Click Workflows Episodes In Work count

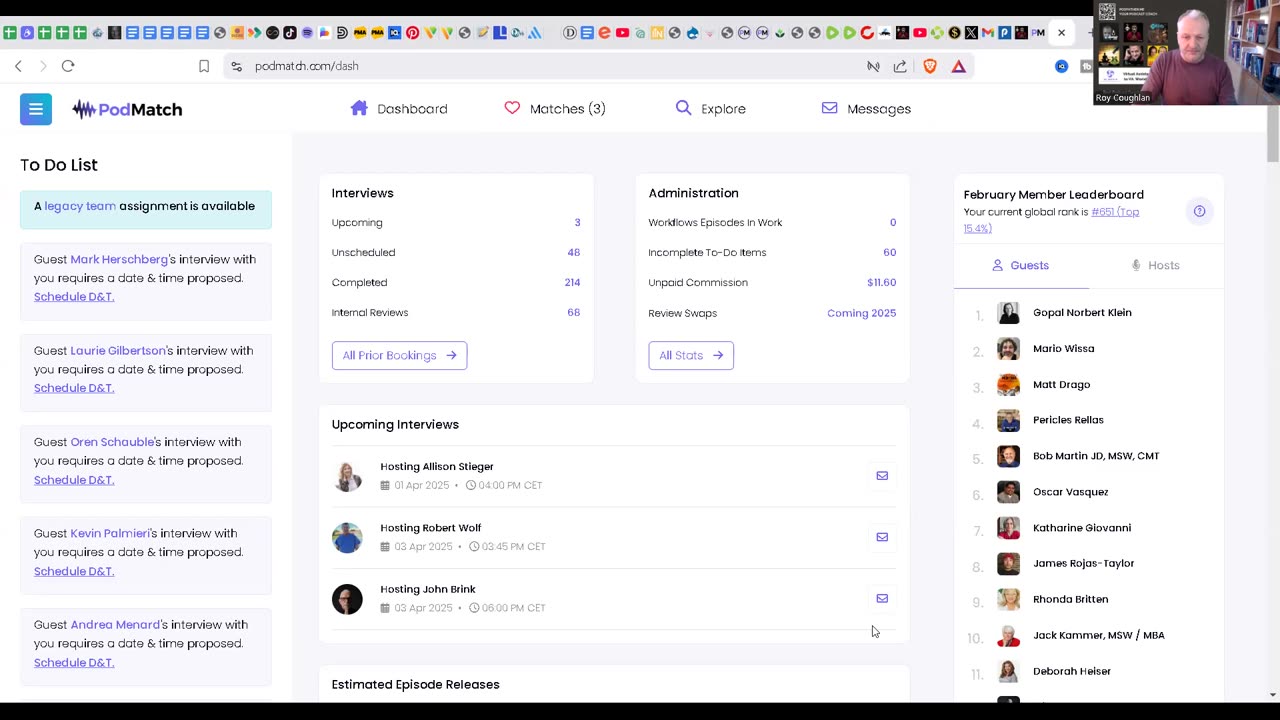point(893,222)
